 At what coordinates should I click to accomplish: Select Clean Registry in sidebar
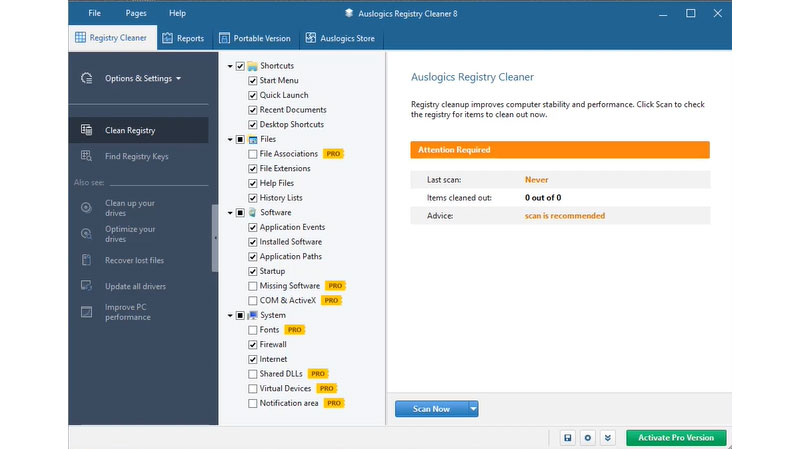tap(138, 130)
